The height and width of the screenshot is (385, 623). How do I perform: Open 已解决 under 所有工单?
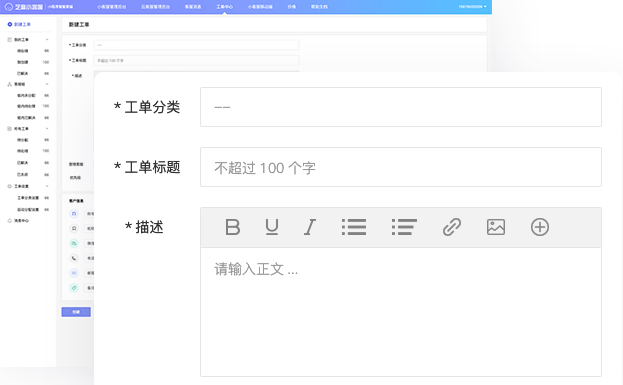coord(23,163)
